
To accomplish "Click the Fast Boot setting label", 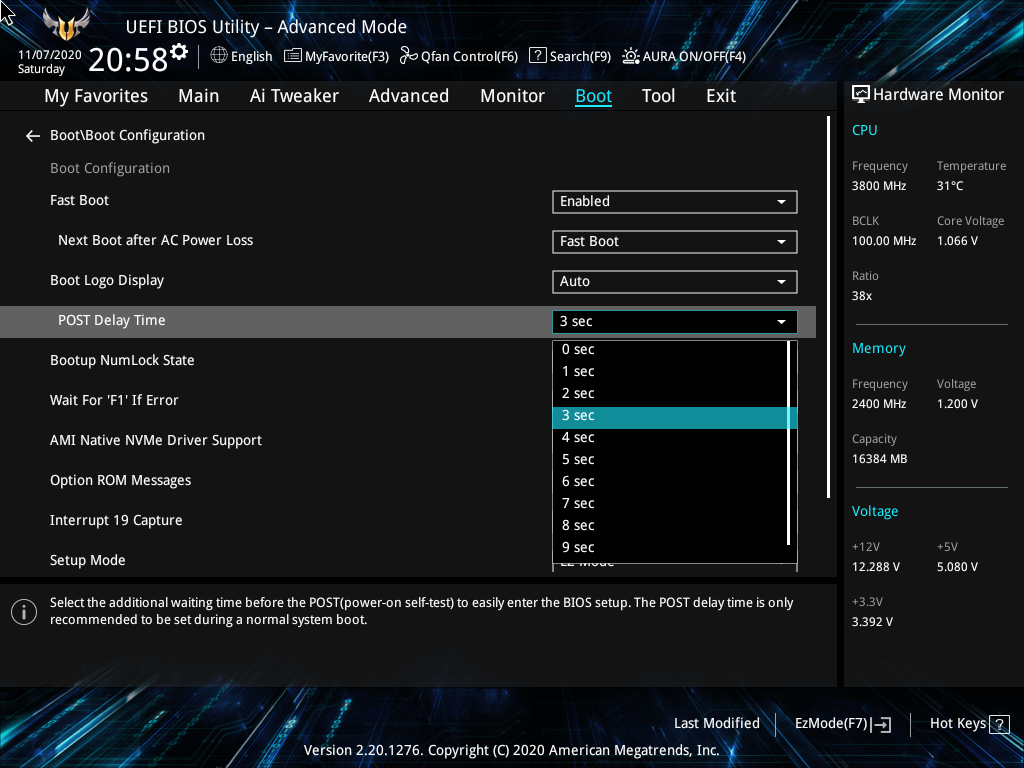I will click(80, 200).
